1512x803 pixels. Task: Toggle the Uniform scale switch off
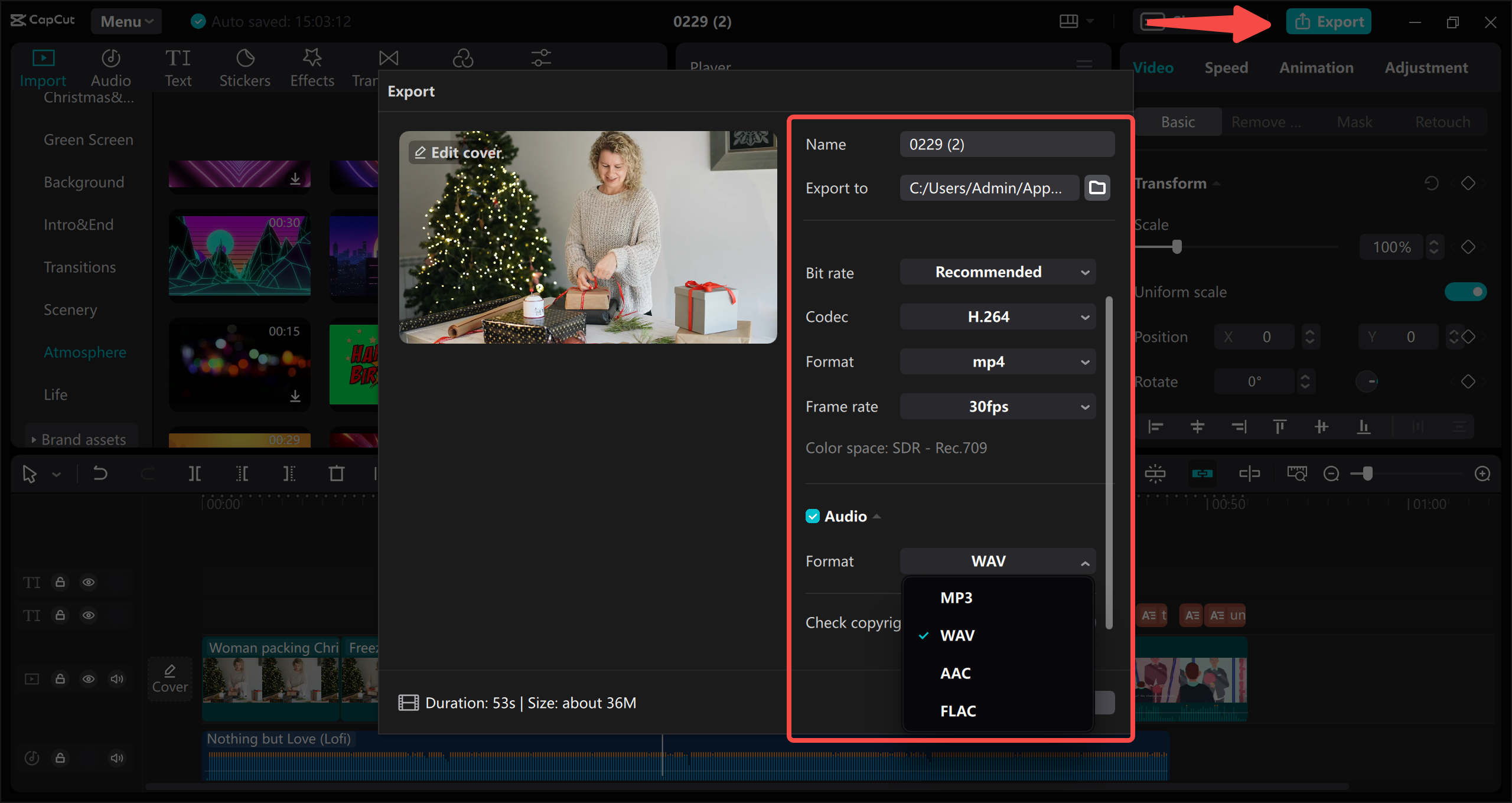click(1466, 291)
